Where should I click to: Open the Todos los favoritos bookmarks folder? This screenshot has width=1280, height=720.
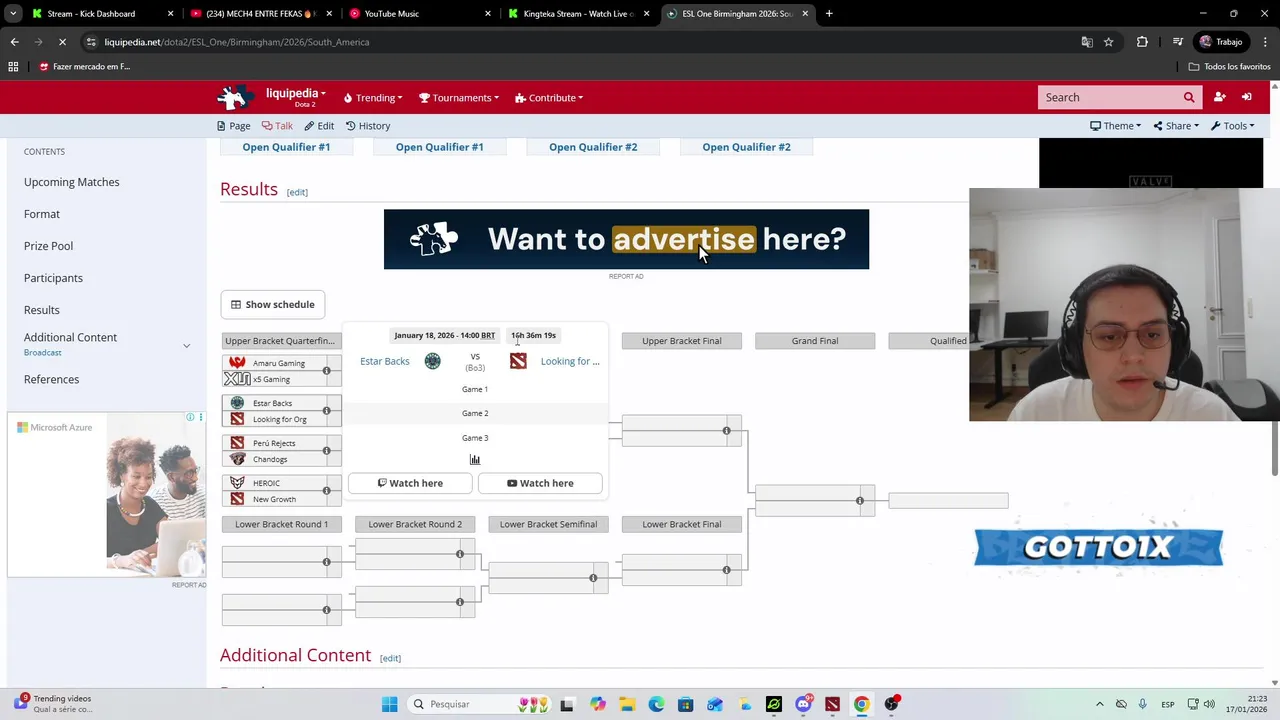click(x=1230, y=67)
